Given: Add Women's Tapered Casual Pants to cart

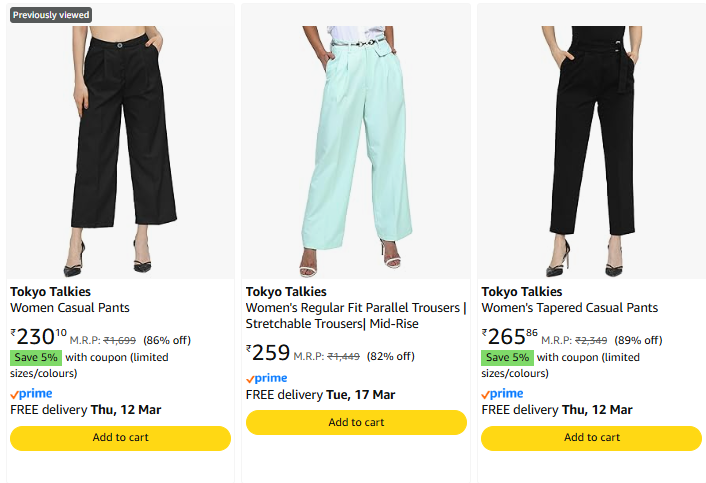Looking at the screenshot, I should tap(592, 438).
